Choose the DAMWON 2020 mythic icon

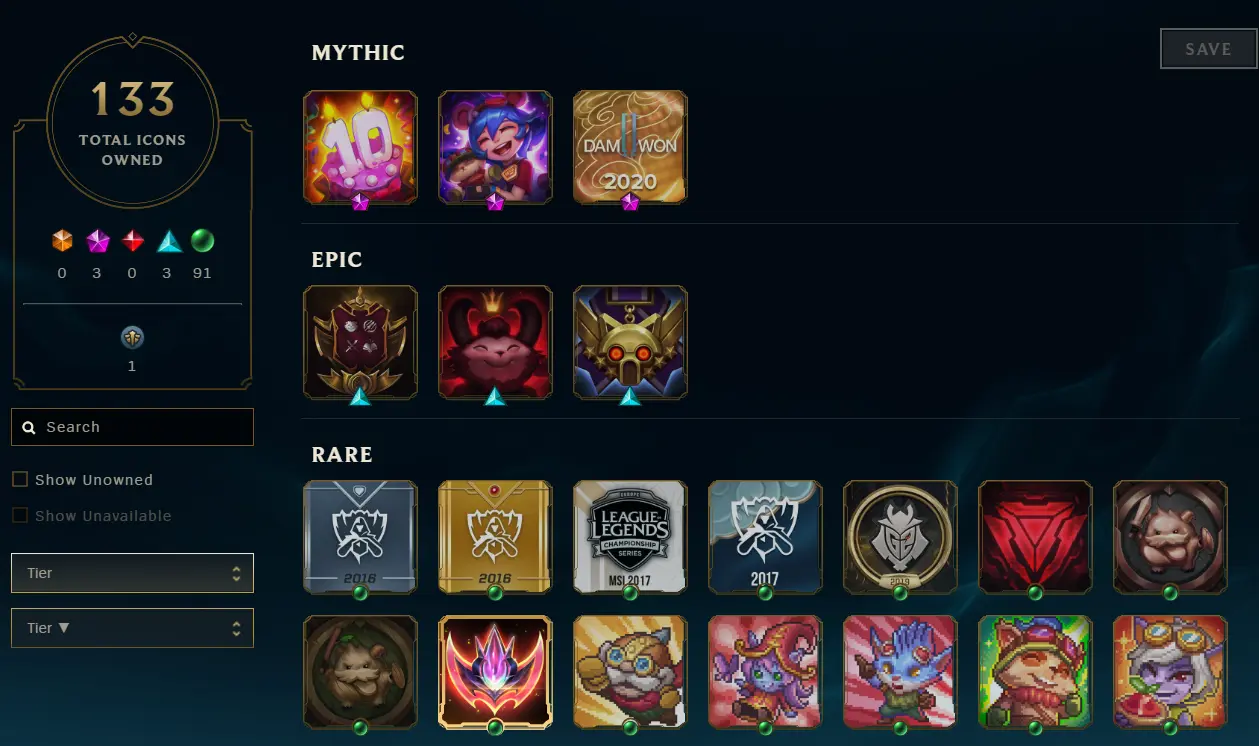[630, 147]
